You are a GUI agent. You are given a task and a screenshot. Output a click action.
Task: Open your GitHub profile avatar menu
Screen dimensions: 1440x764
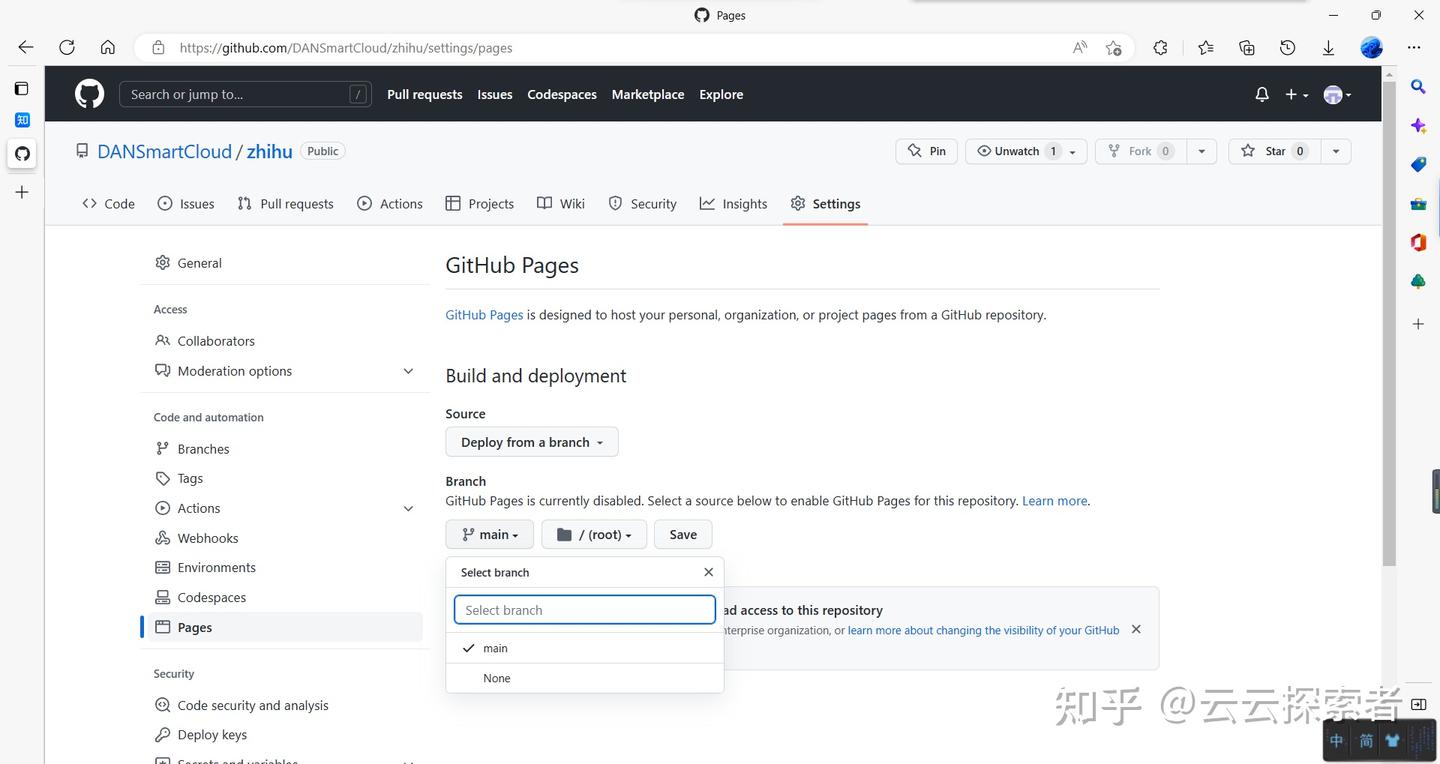tap(1333, 94)
